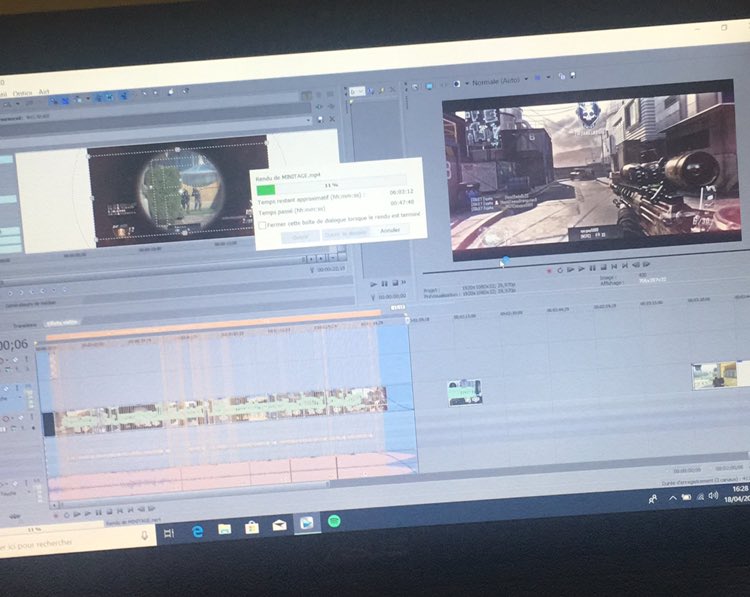750x597 pixels.
Task: Open File Explorer from taskbar
Action: pos(224,529)
